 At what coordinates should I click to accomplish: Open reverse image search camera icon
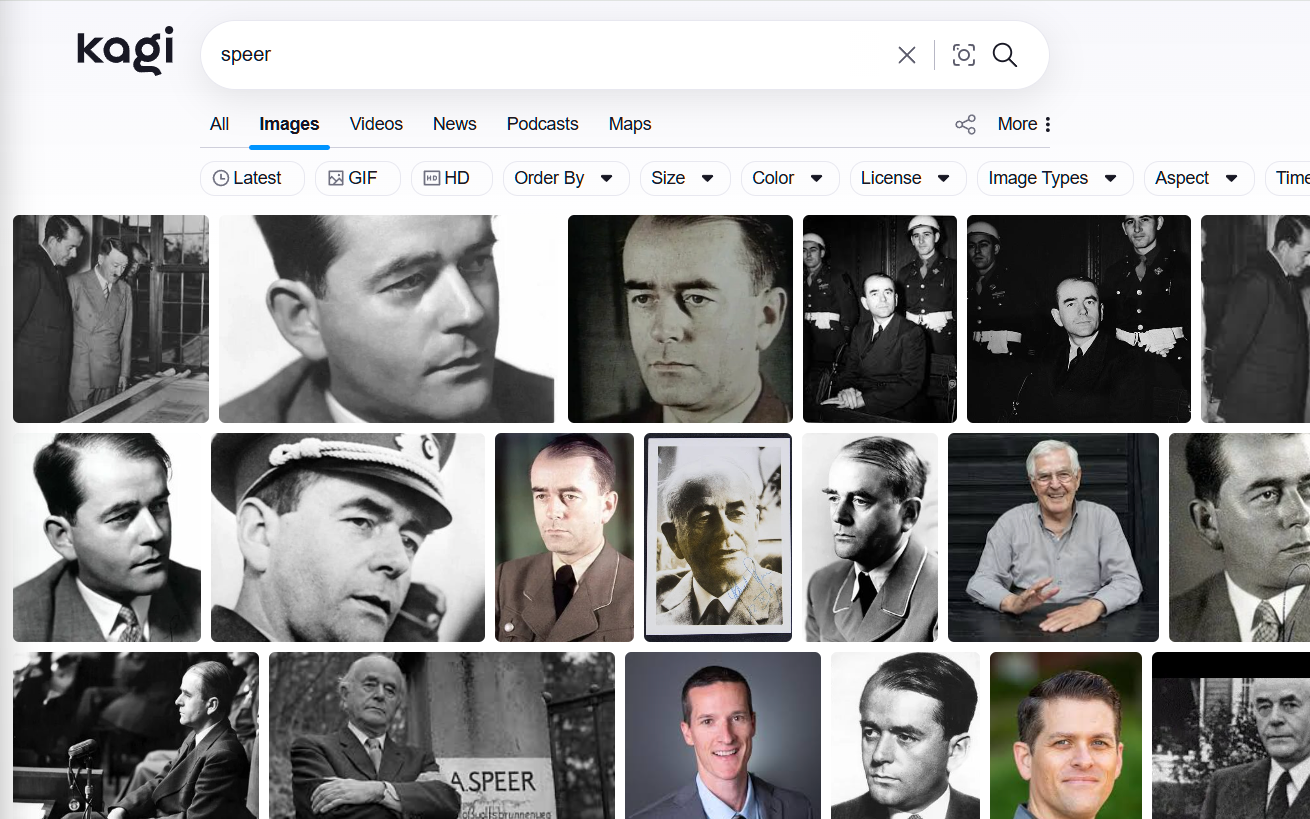(x=963, y=55)
